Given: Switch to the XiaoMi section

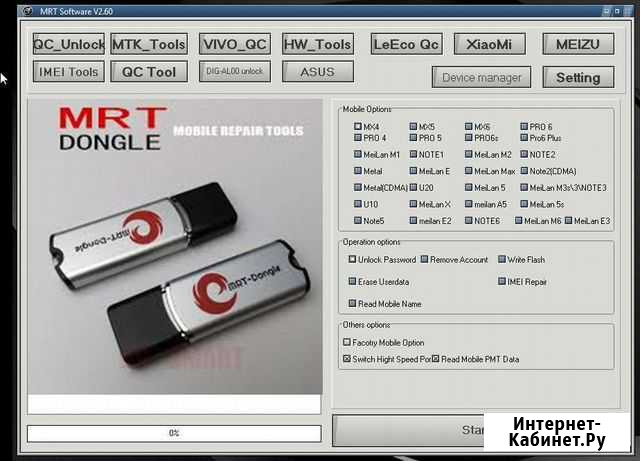Looking at the screenshot, I should click(489, 44).
